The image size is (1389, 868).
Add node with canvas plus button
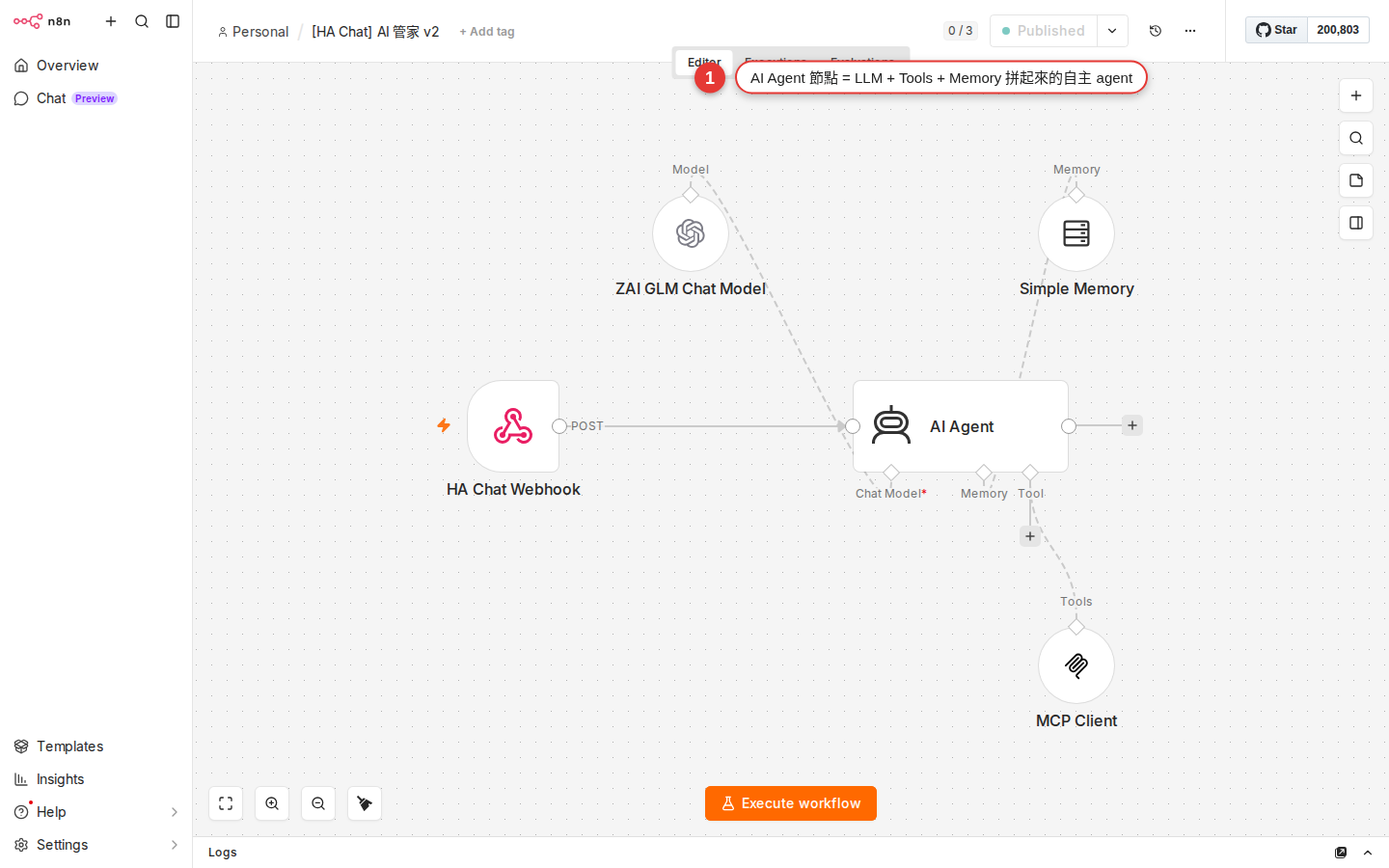click(1356, 95)
